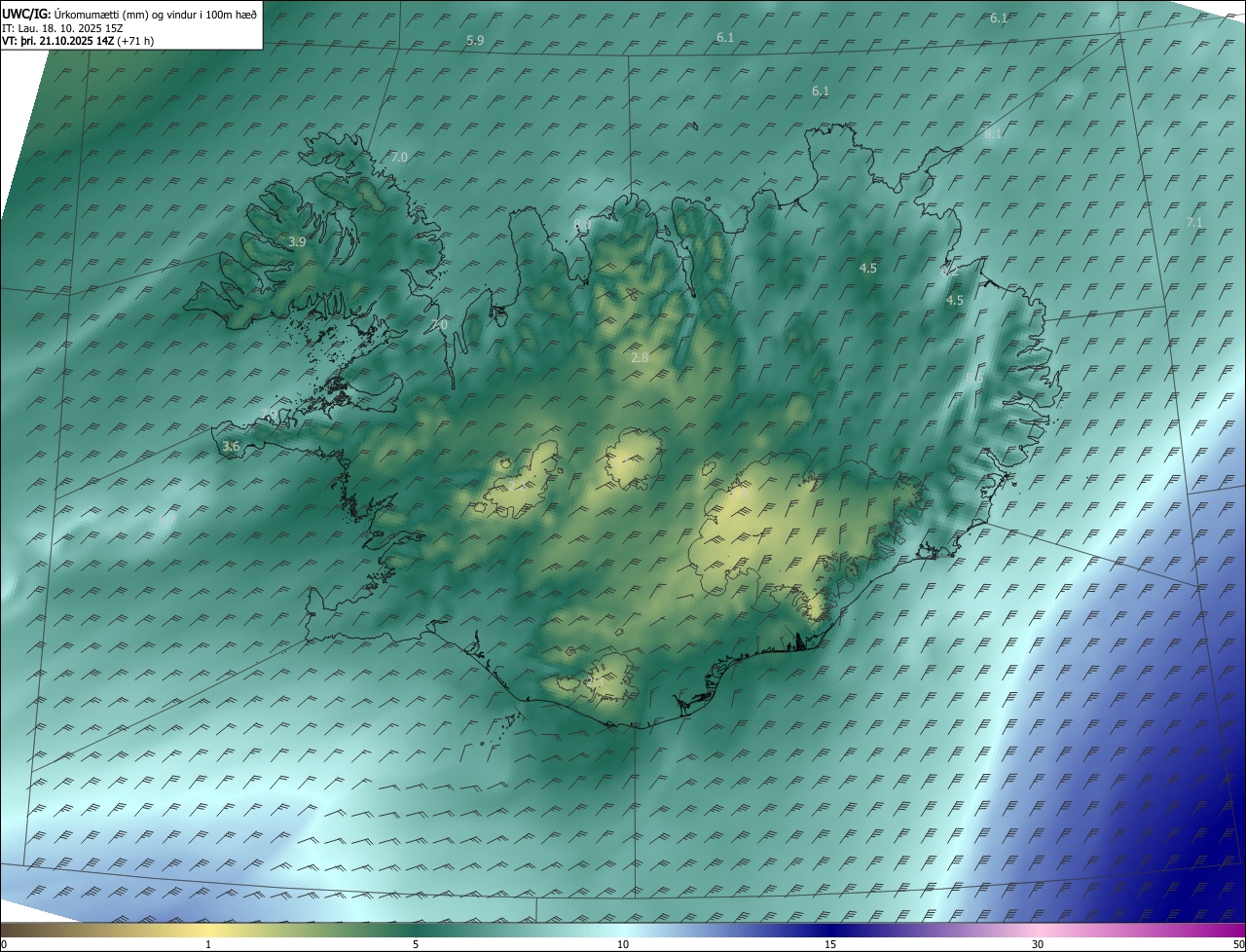Click the 15 tick on the colour scale
Image resolution: width=1246 pixels, height=952 pixels.
pyautogui.click(x=830, y=944)
